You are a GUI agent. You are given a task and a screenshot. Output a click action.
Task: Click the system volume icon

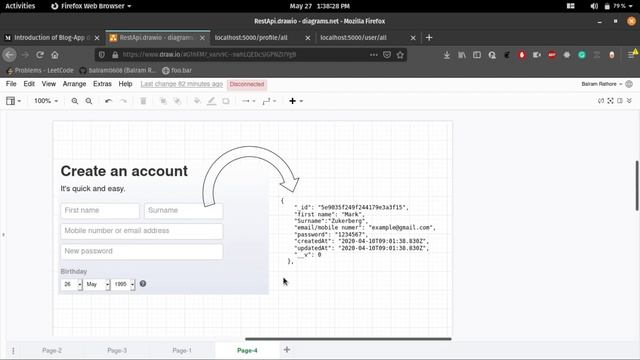point(594,6)
